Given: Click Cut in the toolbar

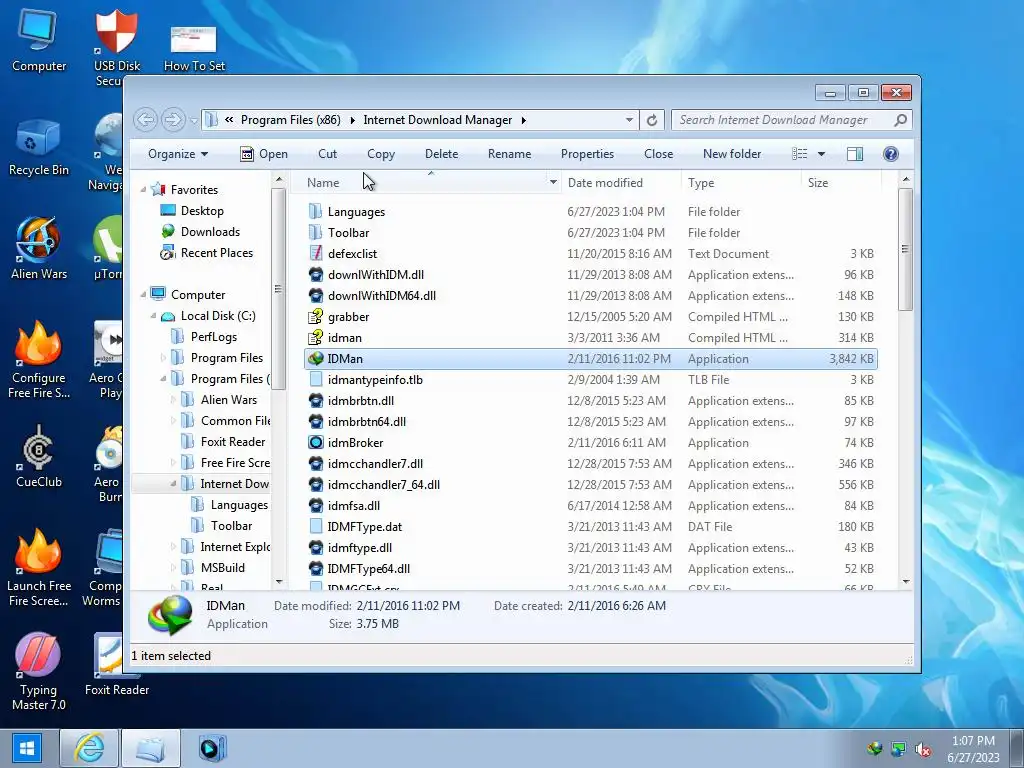Looking at the screenshot, I should [327, 153].
